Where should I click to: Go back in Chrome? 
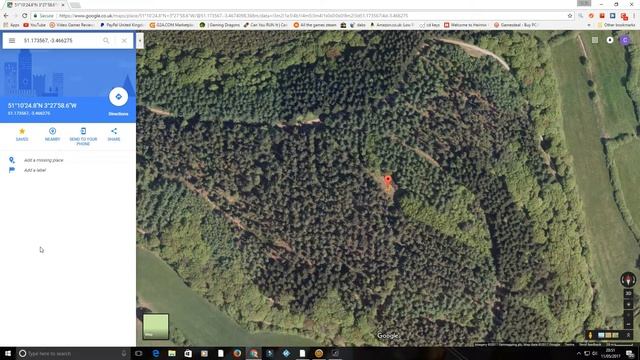6,16
